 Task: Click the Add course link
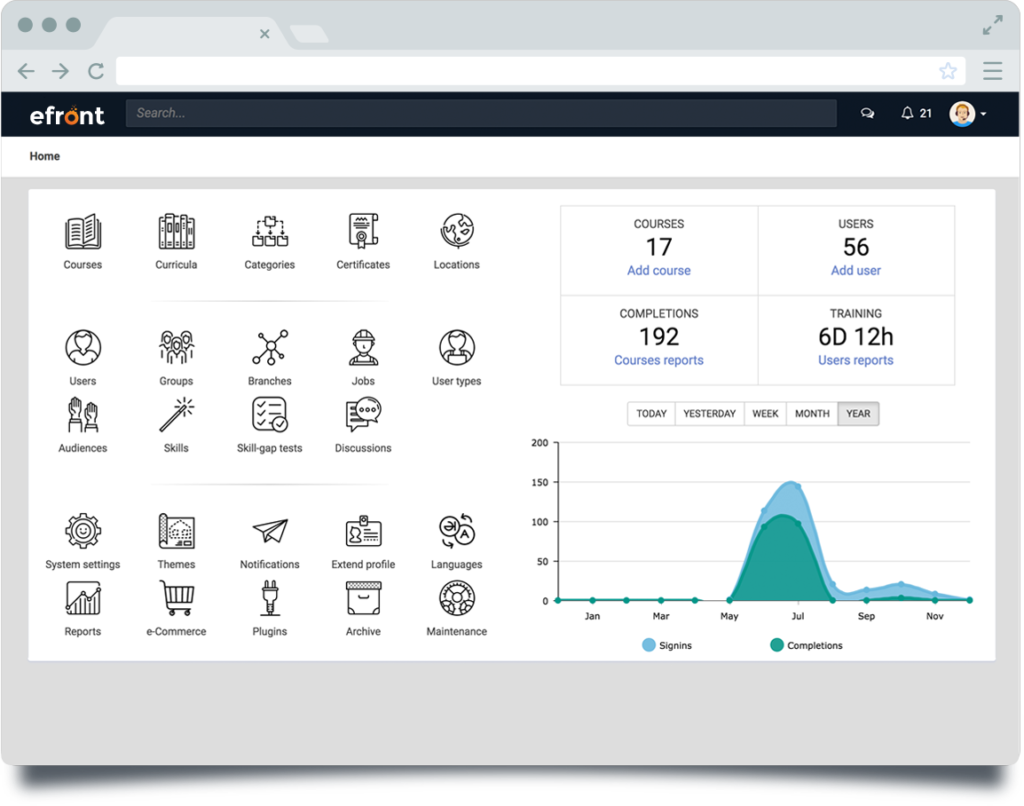pos(658,271)
